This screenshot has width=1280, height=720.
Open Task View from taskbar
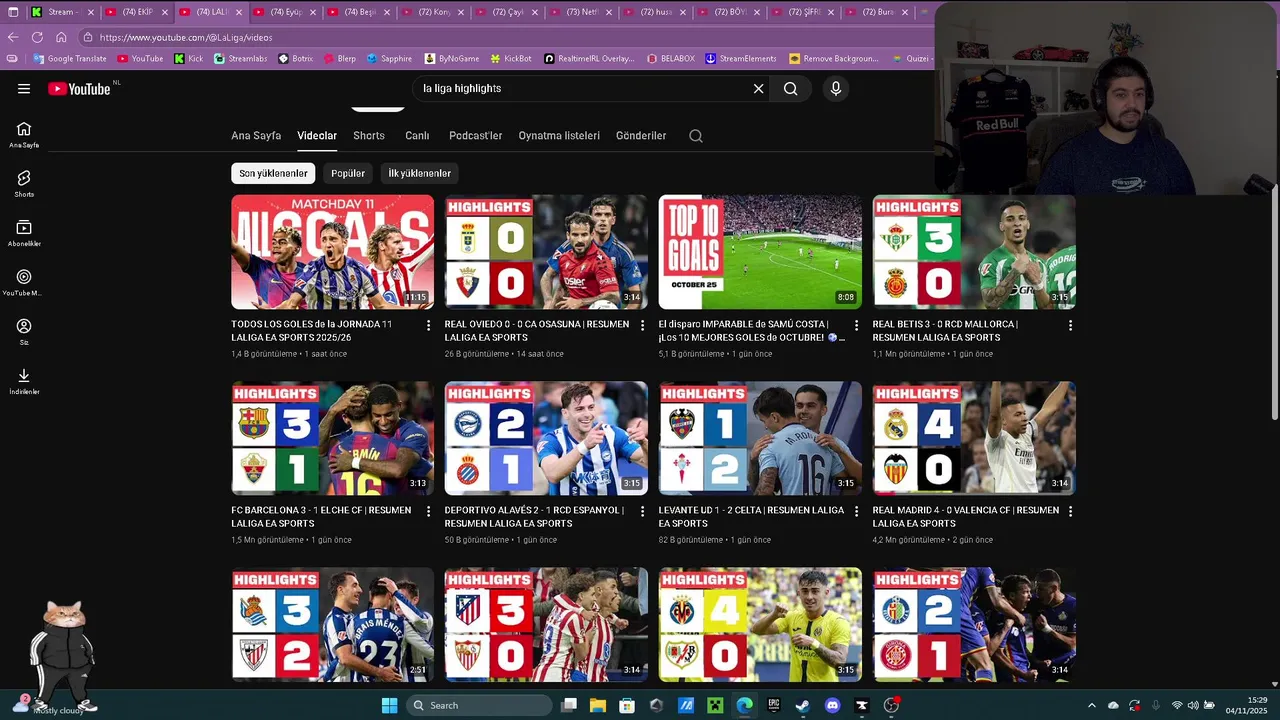click(x=568, y=705)
